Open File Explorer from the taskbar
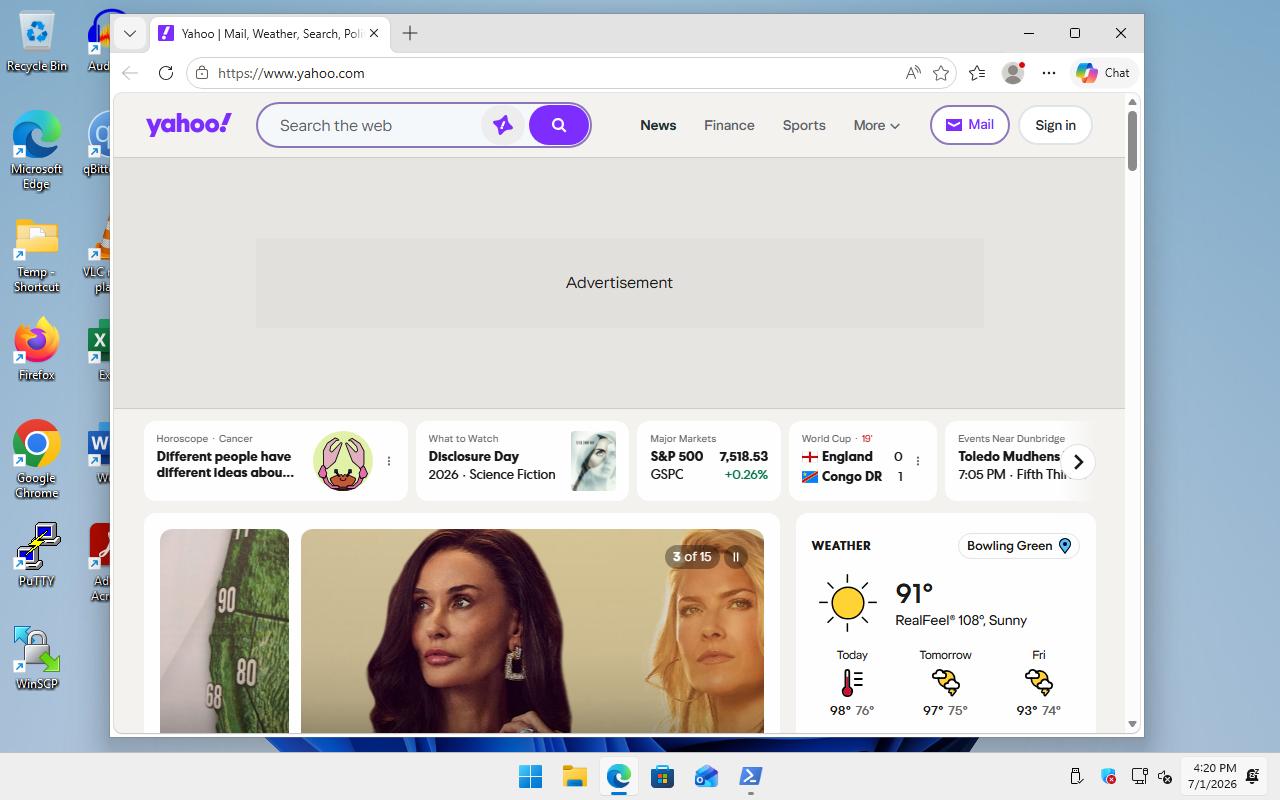The height and width of the screenshot is (800, 1280). click(574, 776)
